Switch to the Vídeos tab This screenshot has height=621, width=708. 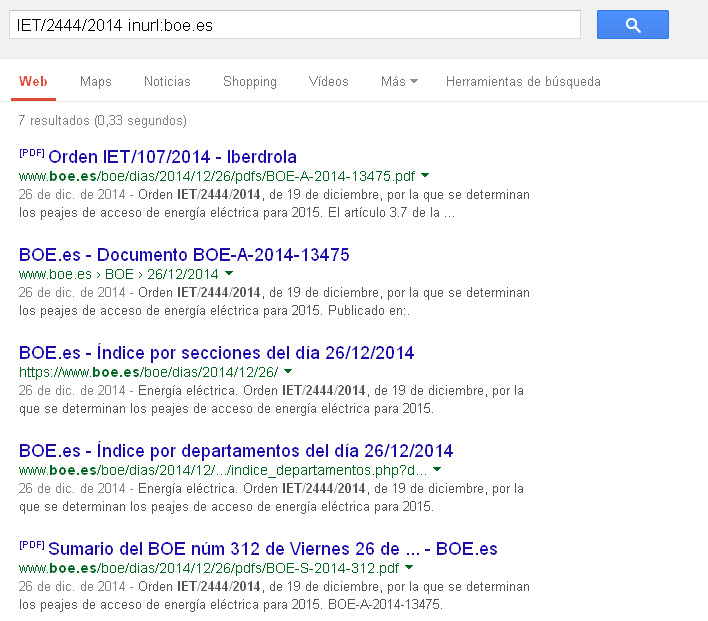click(328, 81)
